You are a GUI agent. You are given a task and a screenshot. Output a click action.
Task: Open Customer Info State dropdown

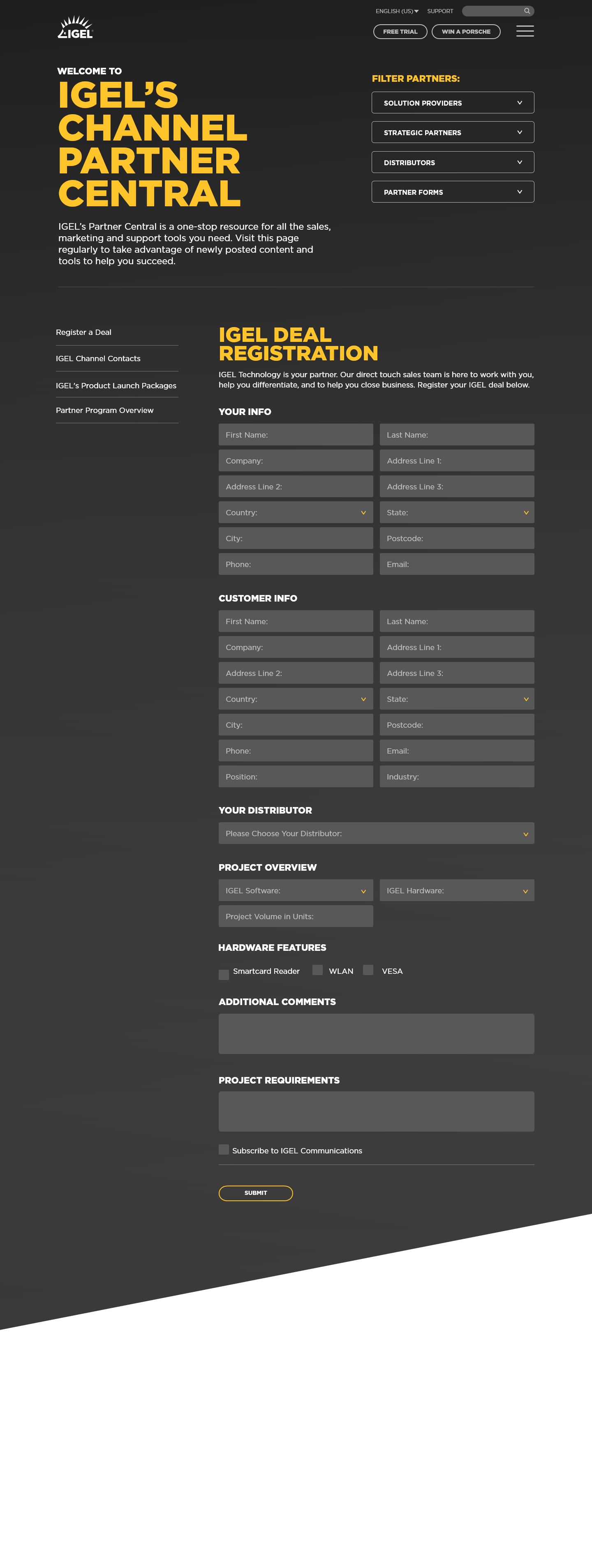point(457,699)
